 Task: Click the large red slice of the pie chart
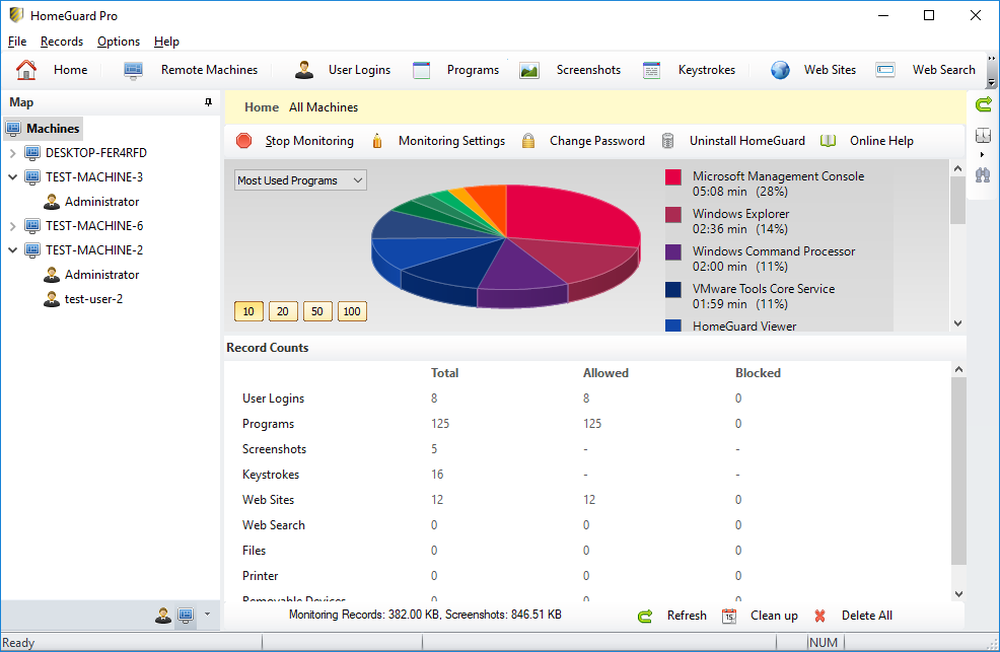568,214
